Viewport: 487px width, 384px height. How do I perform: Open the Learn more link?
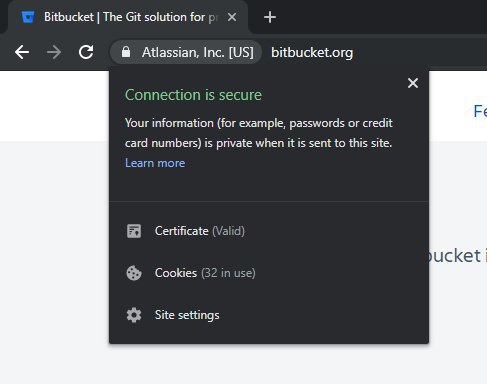coord(155,163)
